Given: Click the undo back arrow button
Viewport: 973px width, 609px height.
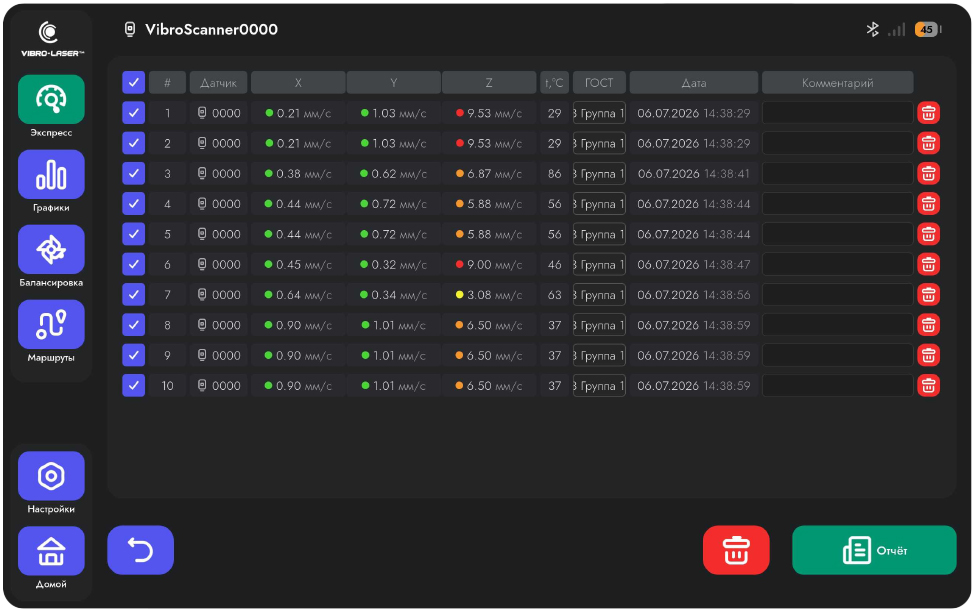Looking at the screenshot, I should click(140, 550).
